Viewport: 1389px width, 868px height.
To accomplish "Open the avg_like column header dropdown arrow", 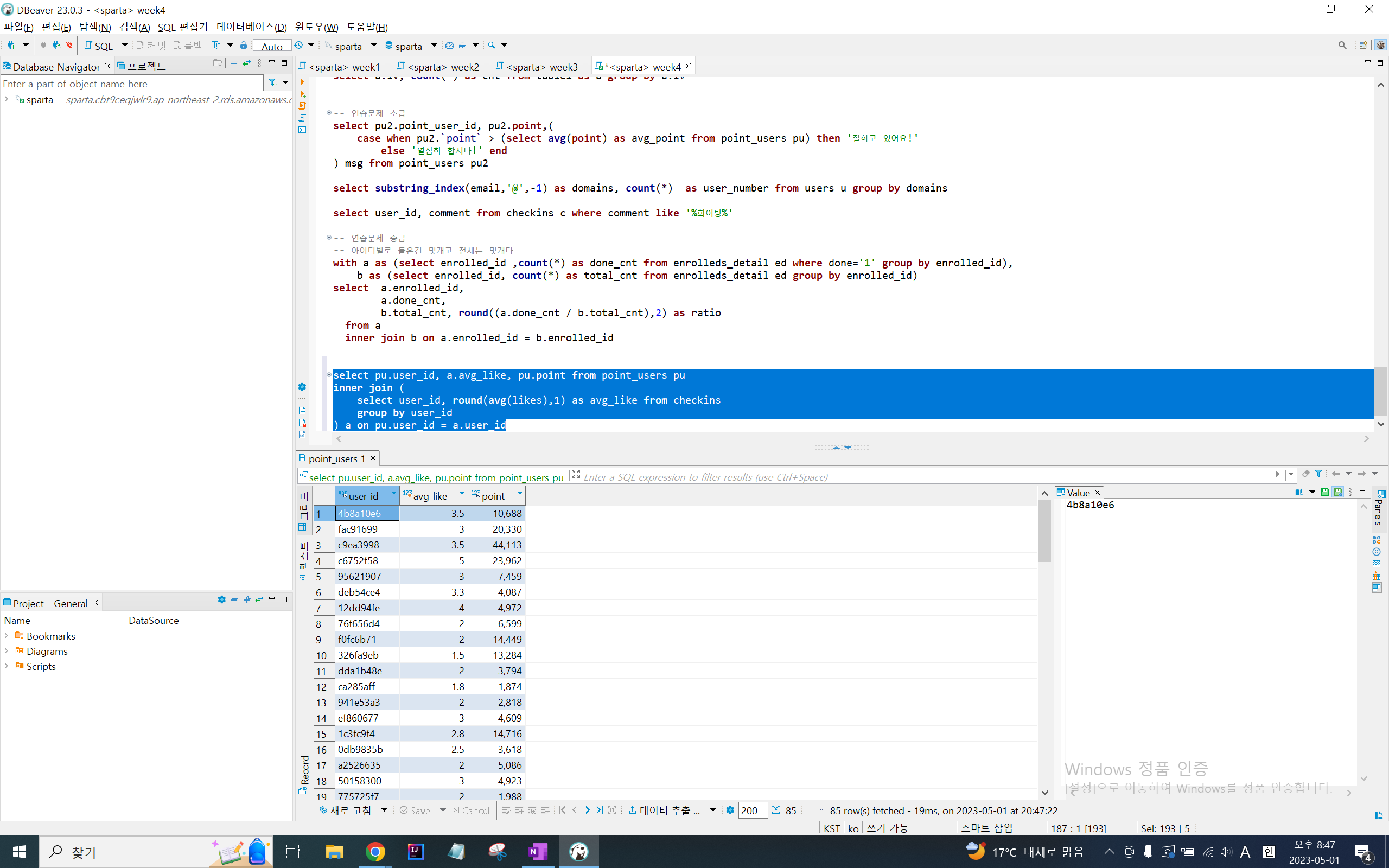I will pos(462,494).
